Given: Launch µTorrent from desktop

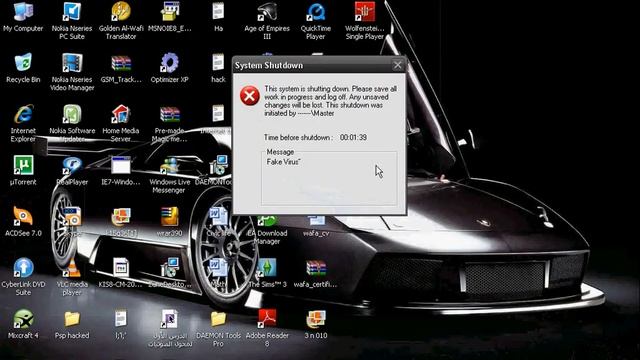Looking at the screenshot, I should pos(23,165).
